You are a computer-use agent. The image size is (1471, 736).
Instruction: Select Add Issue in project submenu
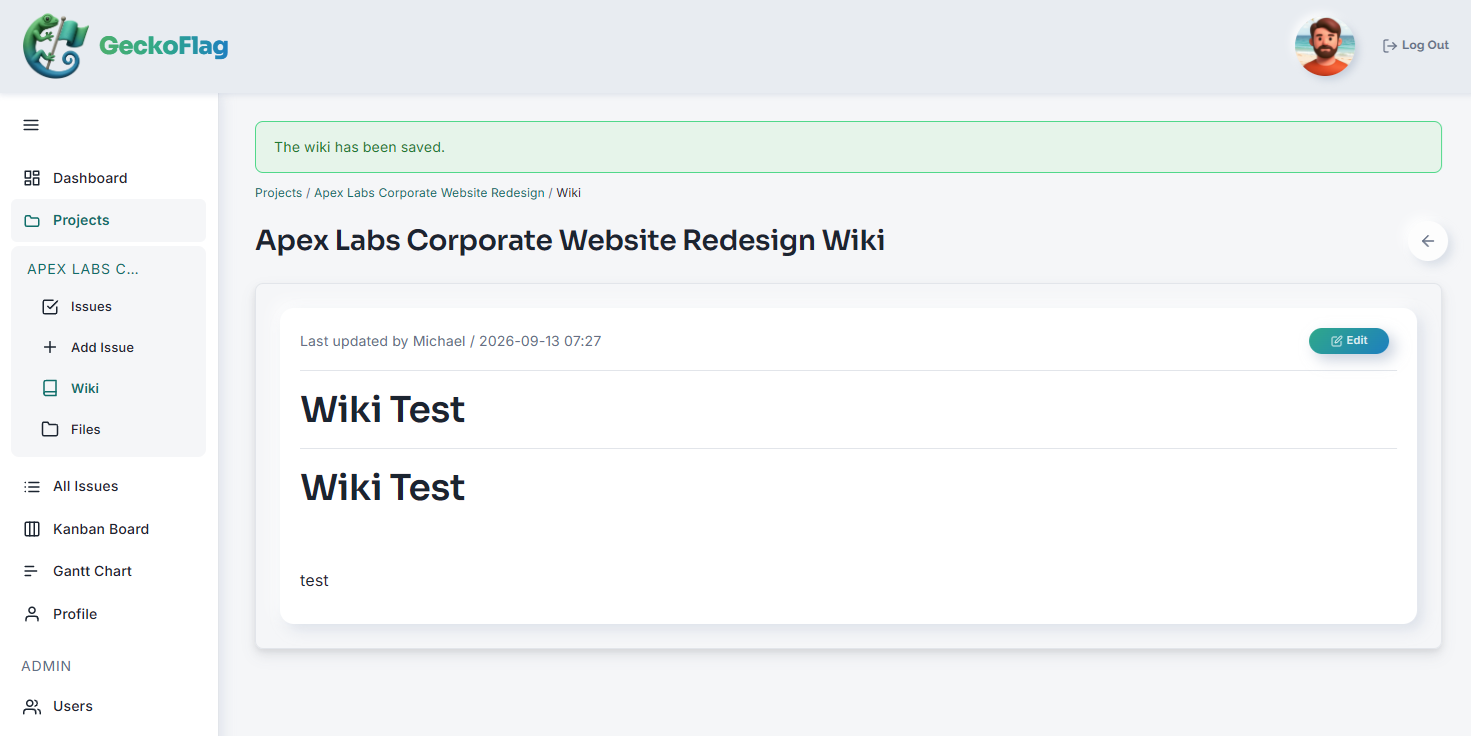point(108,347)
